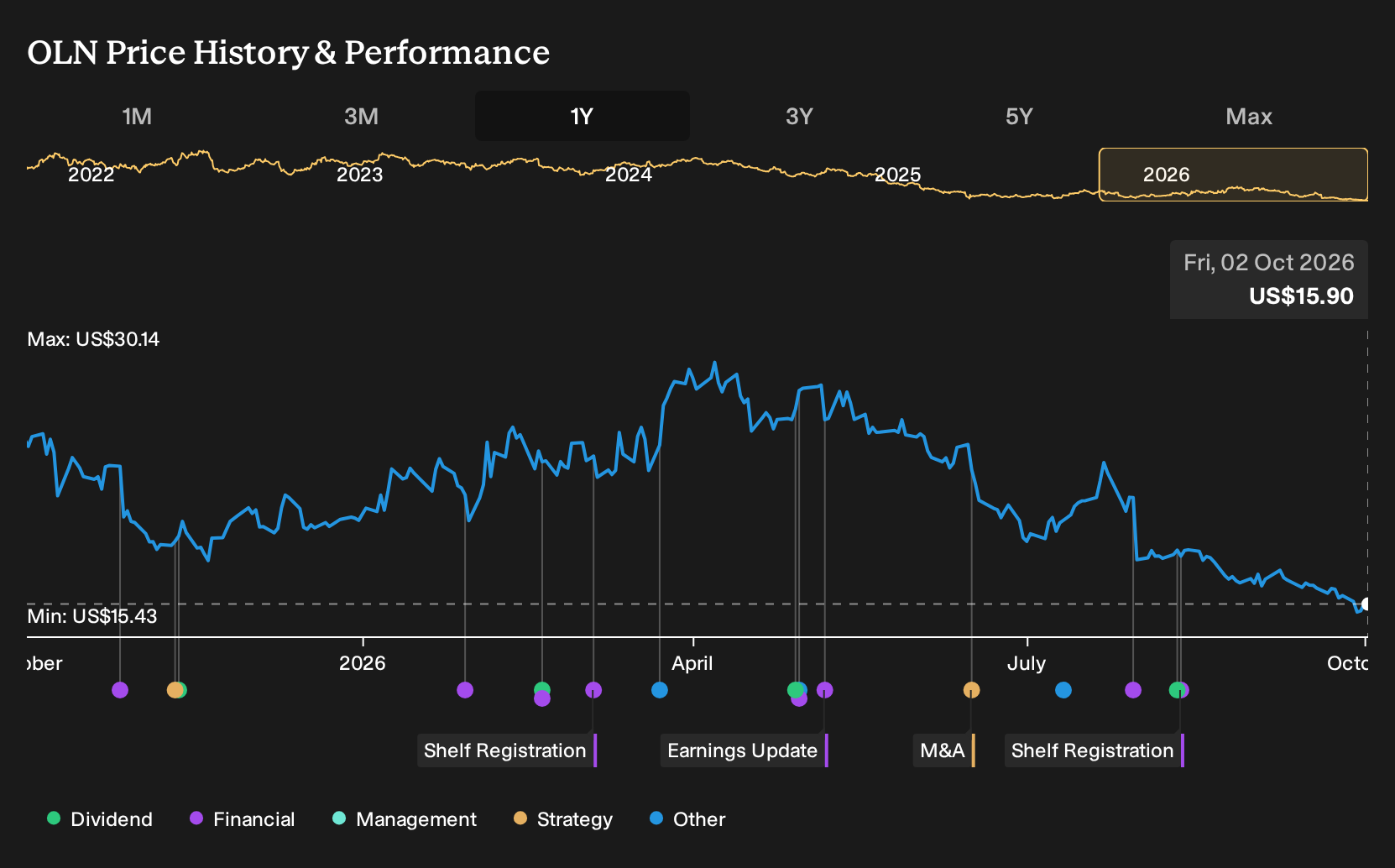This screenshot has height=868, width=1395.
Task: Toggle the Dividend legend filter
Action: click(100, 819)
